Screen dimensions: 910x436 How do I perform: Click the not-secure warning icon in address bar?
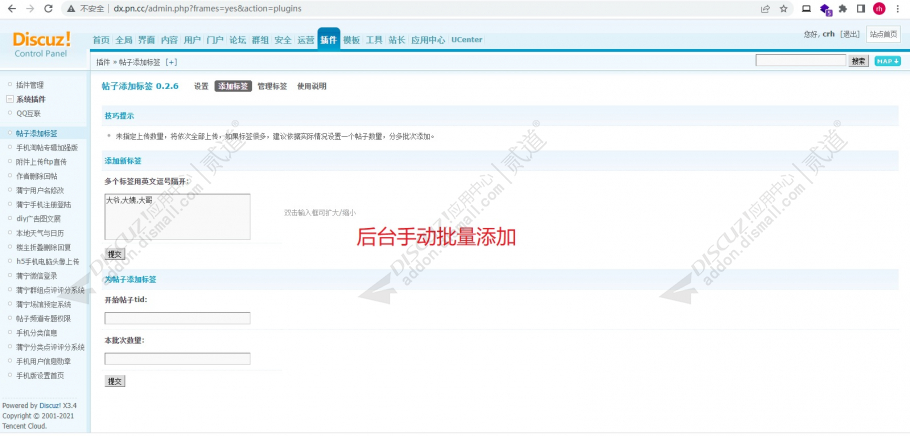71,9
